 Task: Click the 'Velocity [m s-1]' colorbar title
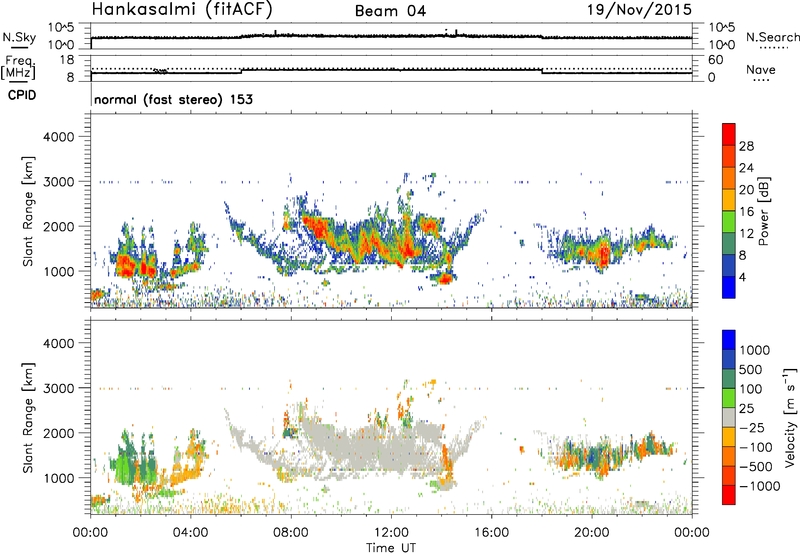pos(790,417)
